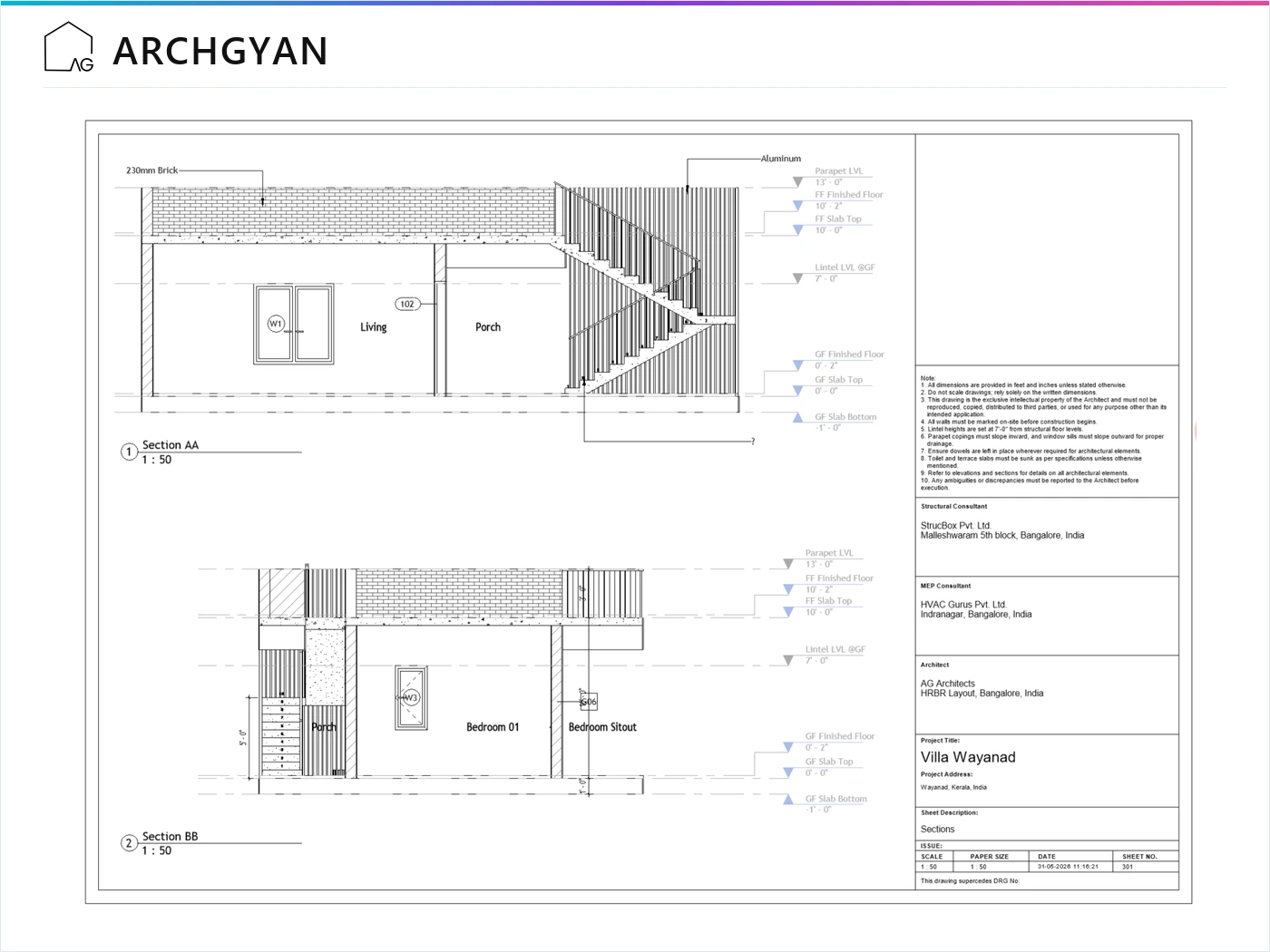Screen dimensions: 1270x952
Task: Click the "Sections" sheet description
Action: tap(938, 830)
